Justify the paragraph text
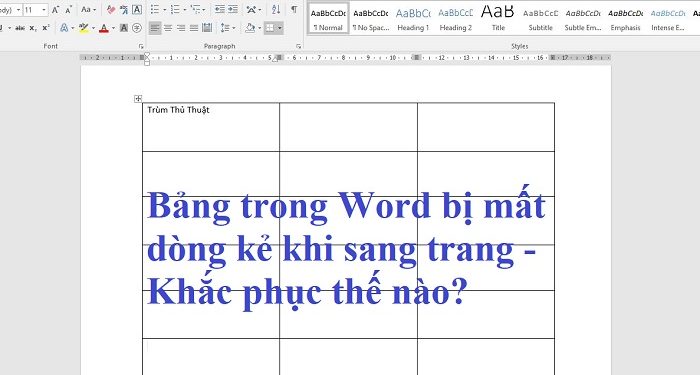The image size is (700, 375). [194, 28]
